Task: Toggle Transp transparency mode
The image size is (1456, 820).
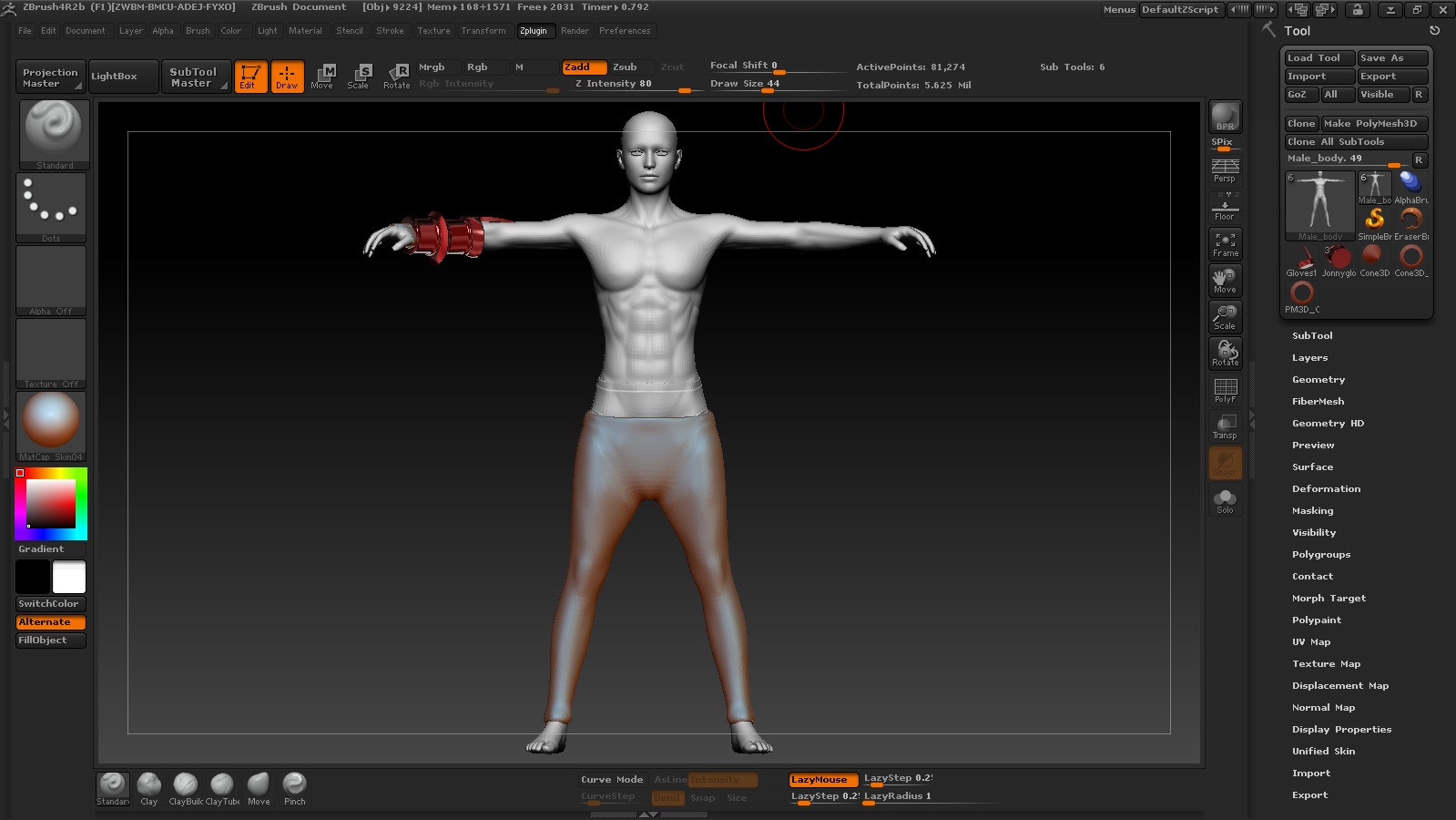Action: [1225, 426]
